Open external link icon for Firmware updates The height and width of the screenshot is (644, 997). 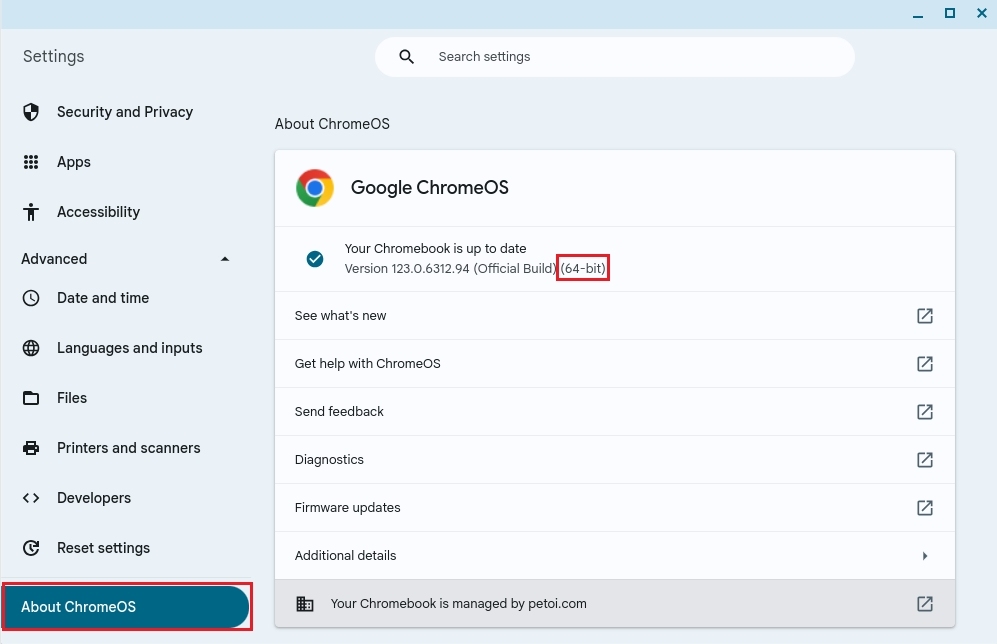[x=925, y=508]
